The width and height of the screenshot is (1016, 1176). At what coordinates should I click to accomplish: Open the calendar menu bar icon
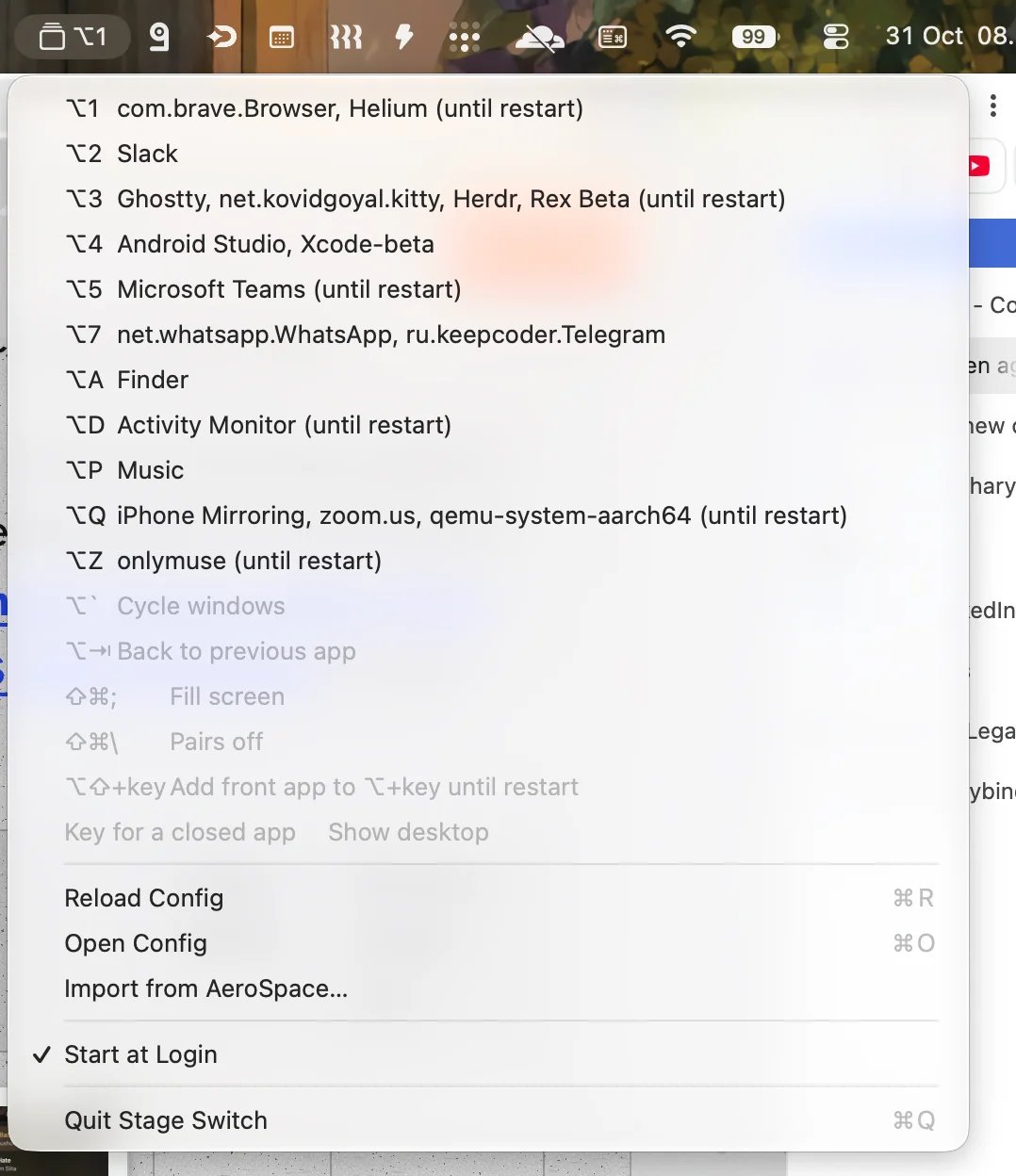coord(282,38)
